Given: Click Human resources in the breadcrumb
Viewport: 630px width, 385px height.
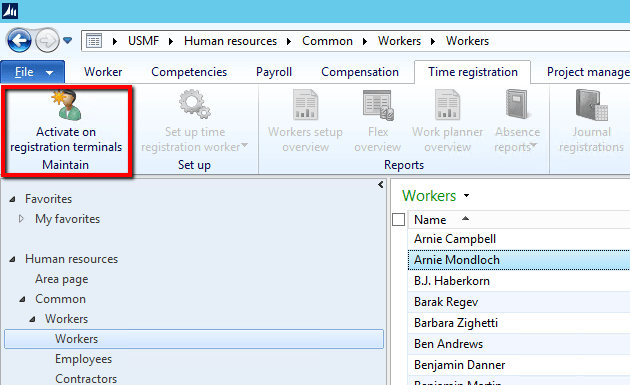Looking at the screenshot, I should click(230, 41).
